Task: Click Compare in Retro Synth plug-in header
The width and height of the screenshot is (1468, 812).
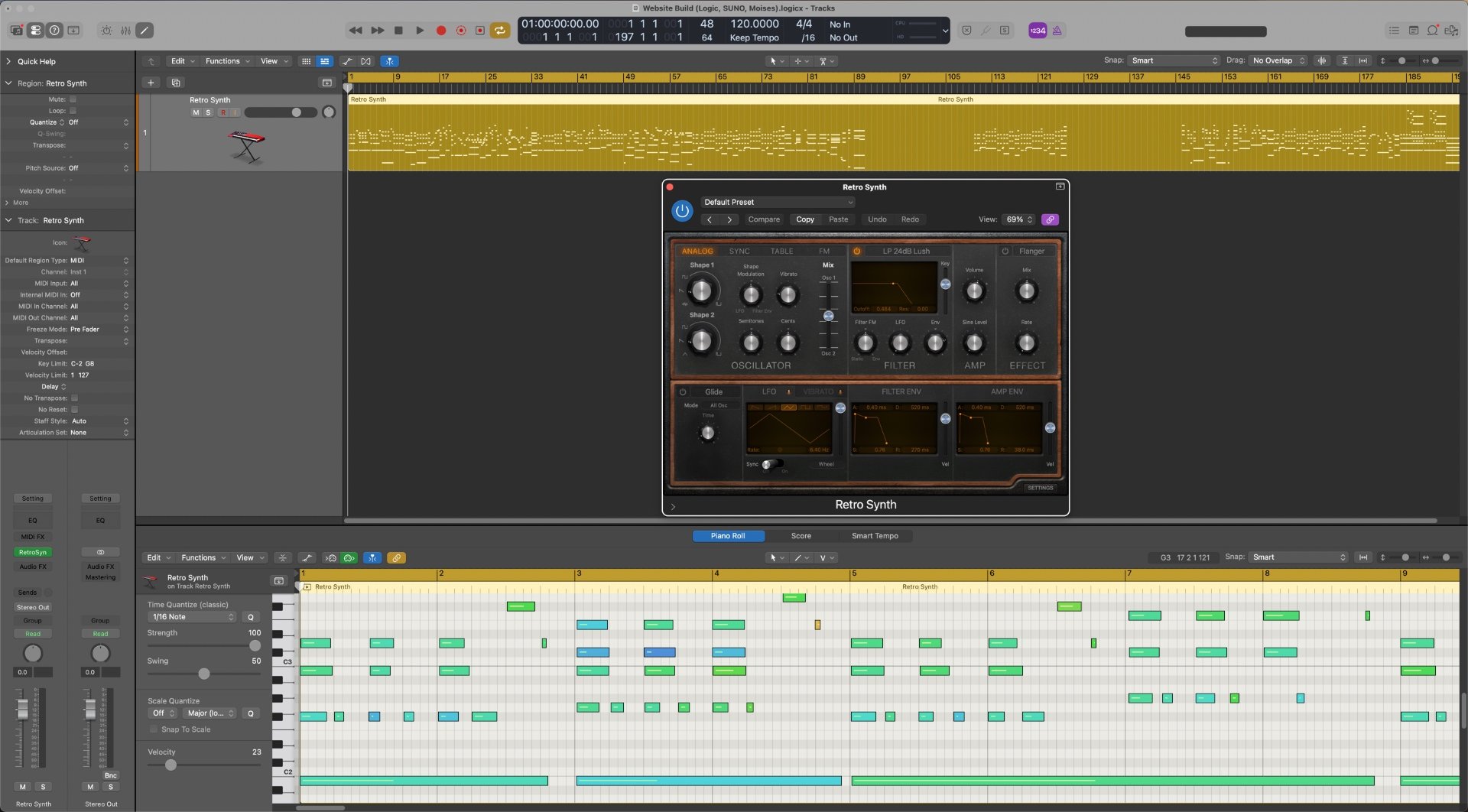Action: 764,219
